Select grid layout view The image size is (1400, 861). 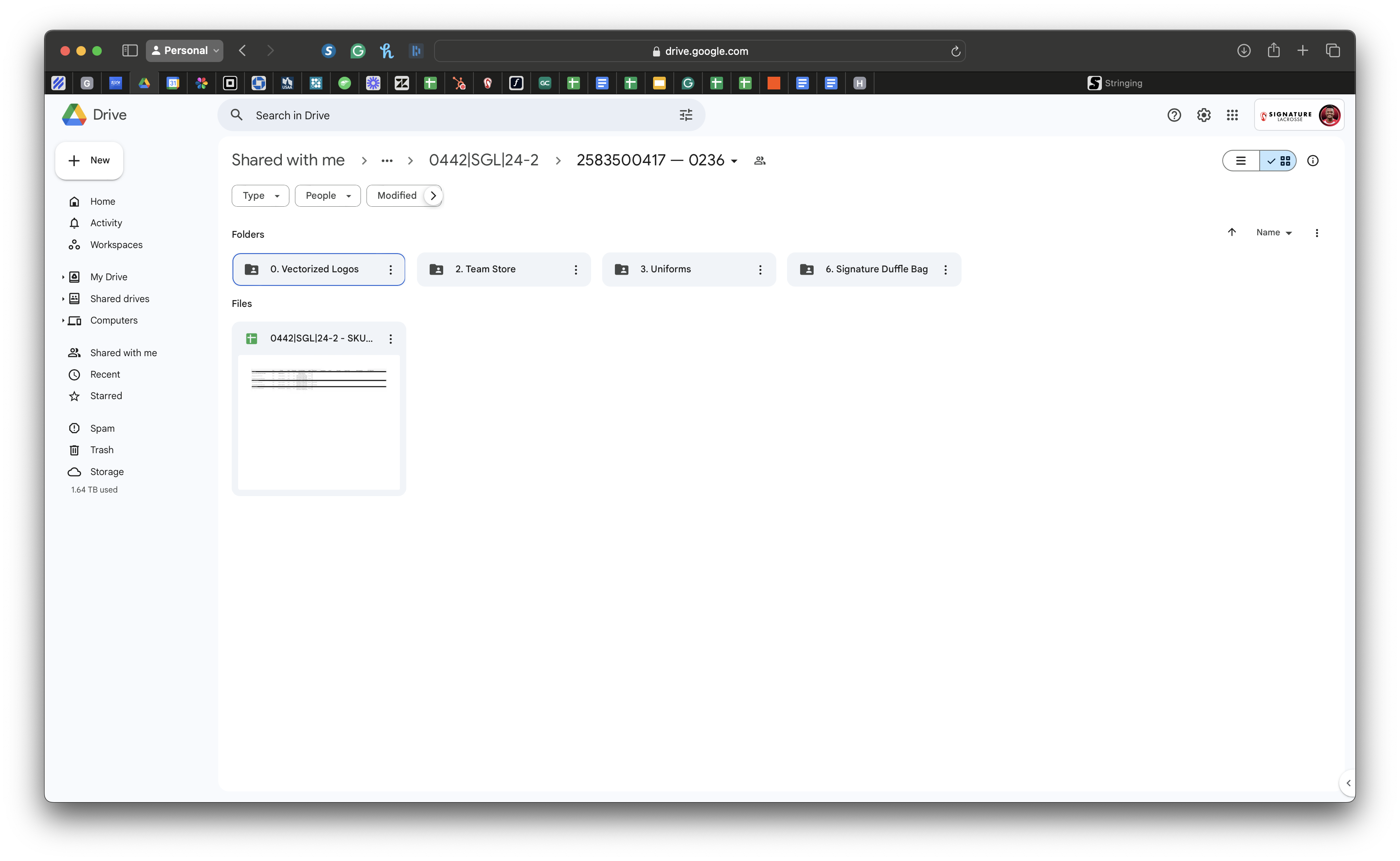point(1279,161)
